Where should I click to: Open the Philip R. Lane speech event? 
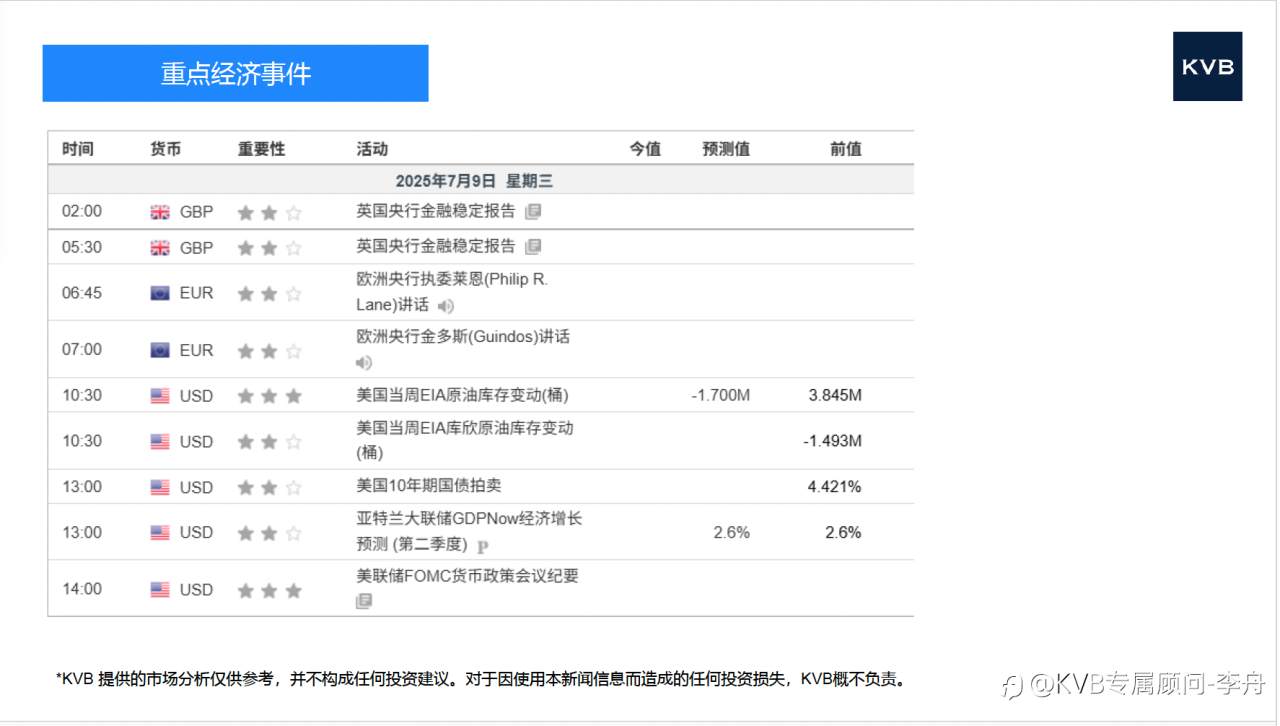(452, 292)
